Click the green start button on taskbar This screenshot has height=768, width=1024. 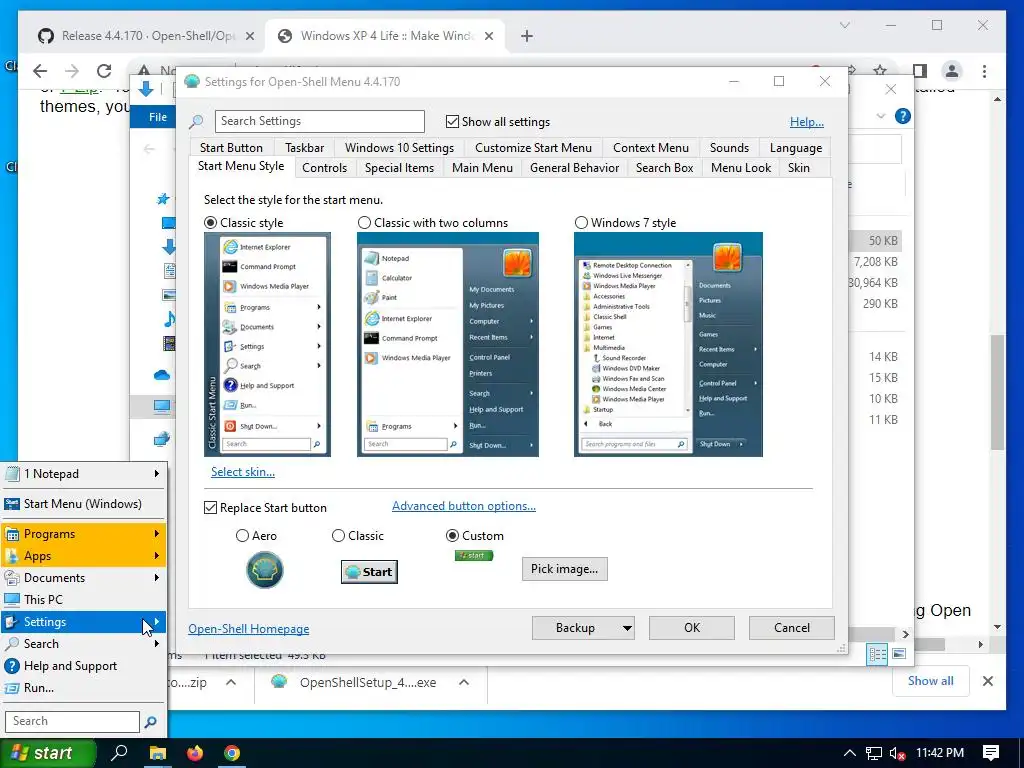[x=48, y=753]
